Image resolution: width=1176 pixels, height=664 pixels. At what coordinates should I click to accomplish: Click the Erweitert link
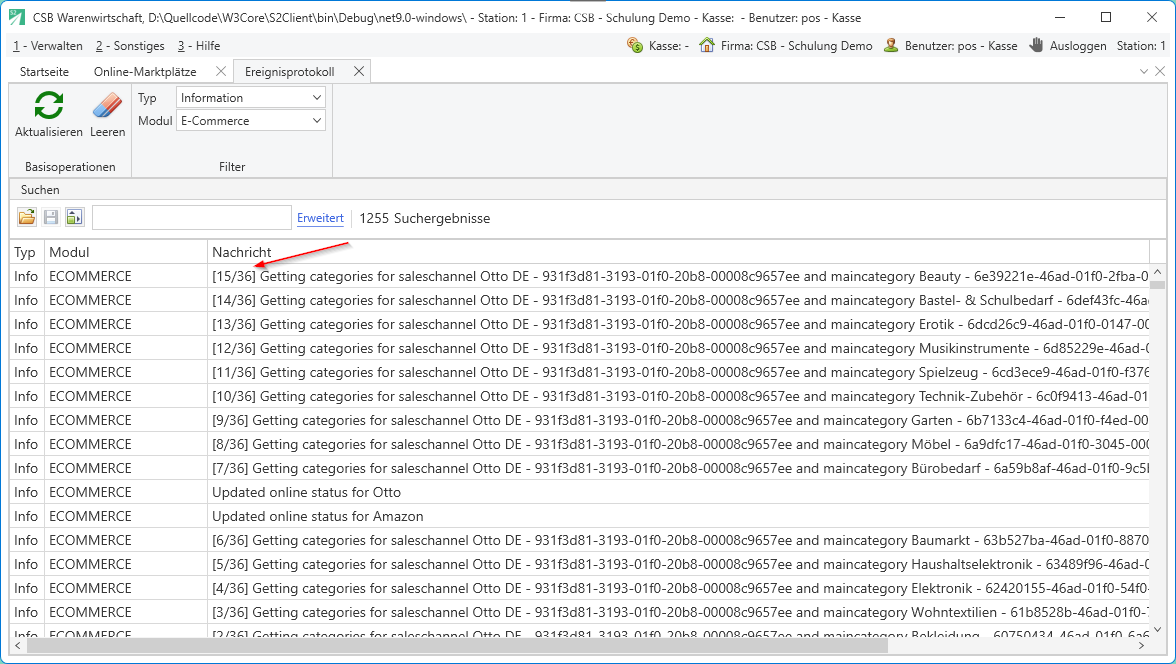coord(320,218)
